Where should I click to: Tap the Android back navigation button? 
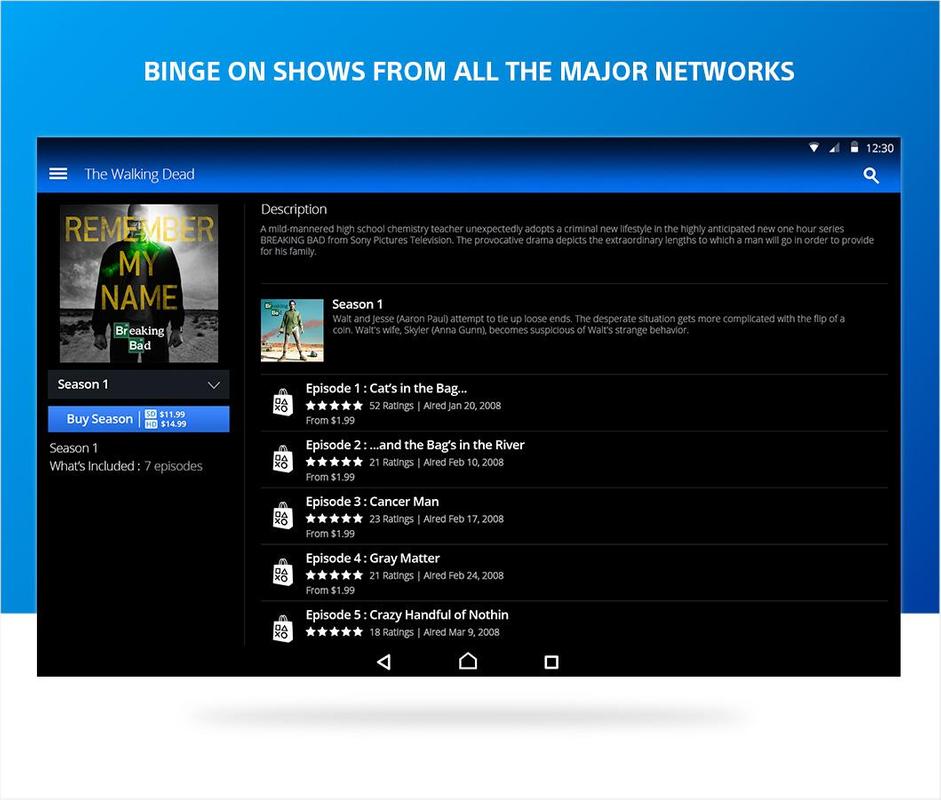pos(384,662)
